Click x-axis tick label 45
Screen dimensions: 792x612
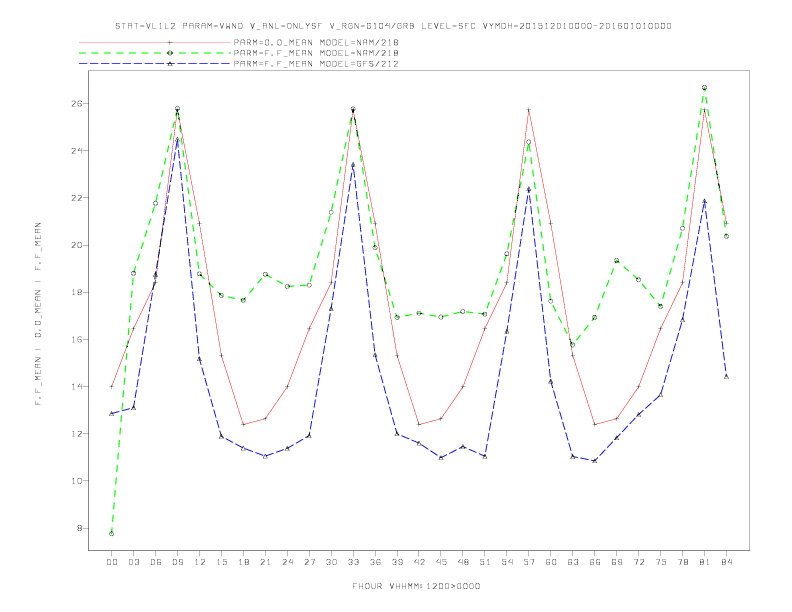click(x=441, y=562)
